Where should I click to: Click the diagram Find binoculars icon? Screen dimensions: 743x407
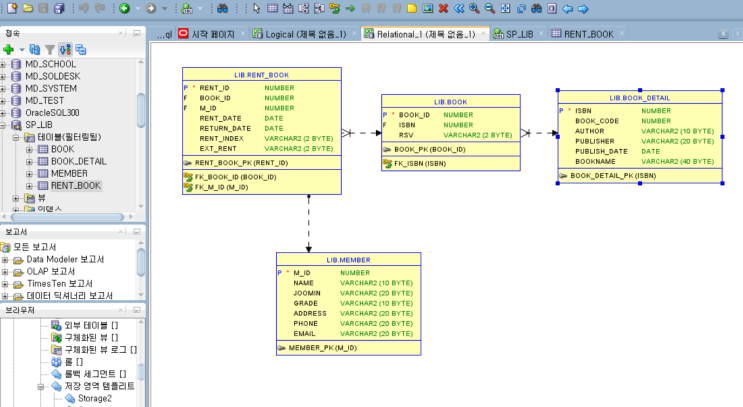536,8
